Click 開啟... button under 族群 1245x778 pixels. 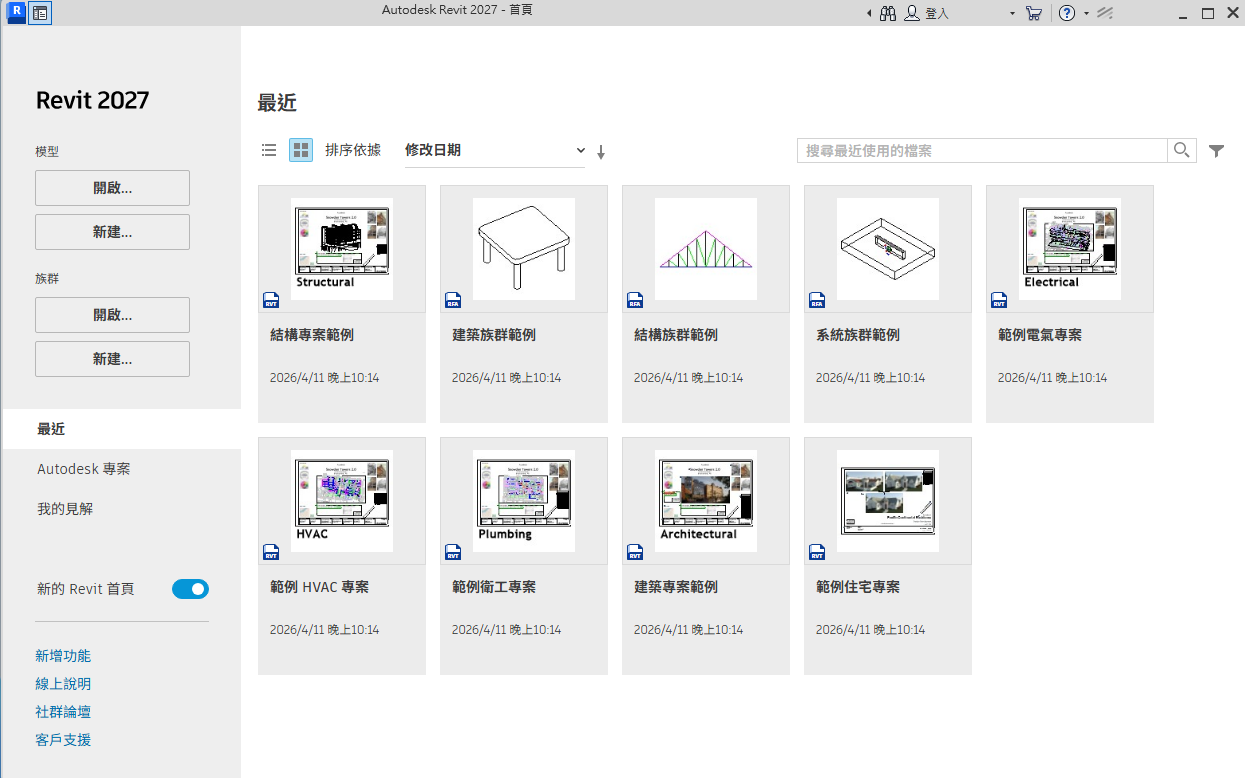(x=112, y=315)
